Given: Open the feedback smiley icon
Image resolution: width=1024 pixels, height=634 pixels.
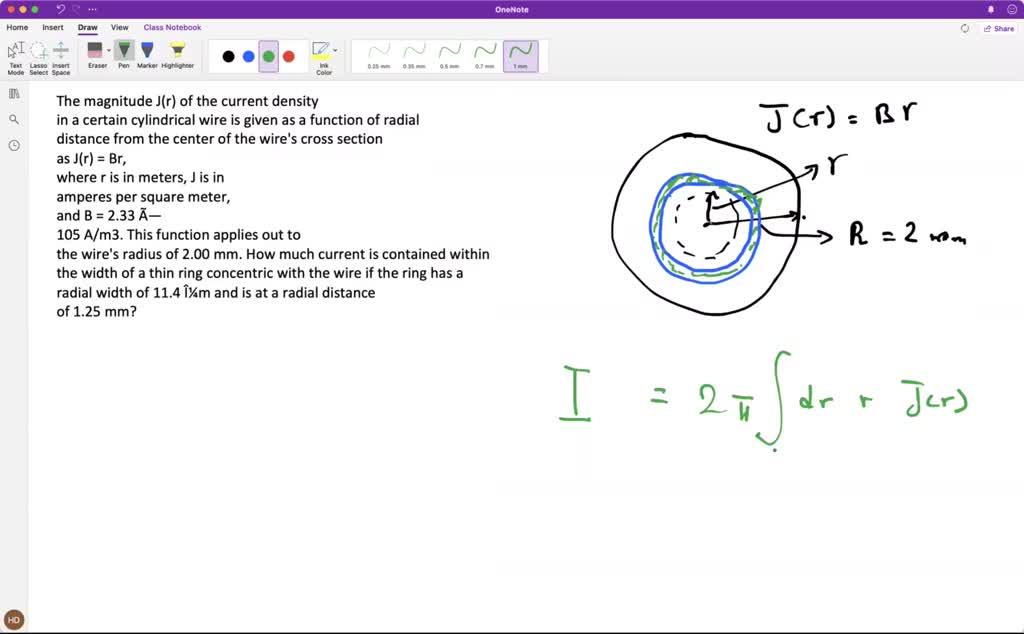Looking at the screenshot, I should point(1012,9).
